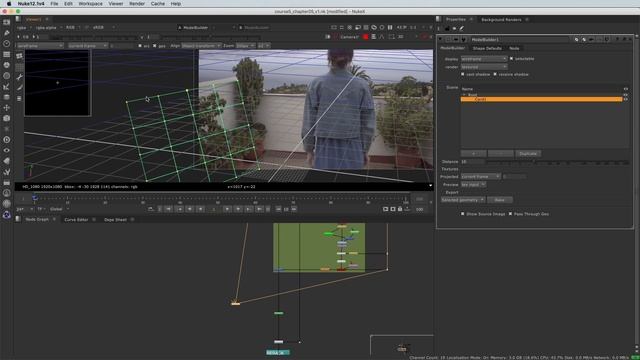The width and height of the screenshot is (640, 360).
Task: Open the Workspace menu
Action: click(x=91, y=4)
